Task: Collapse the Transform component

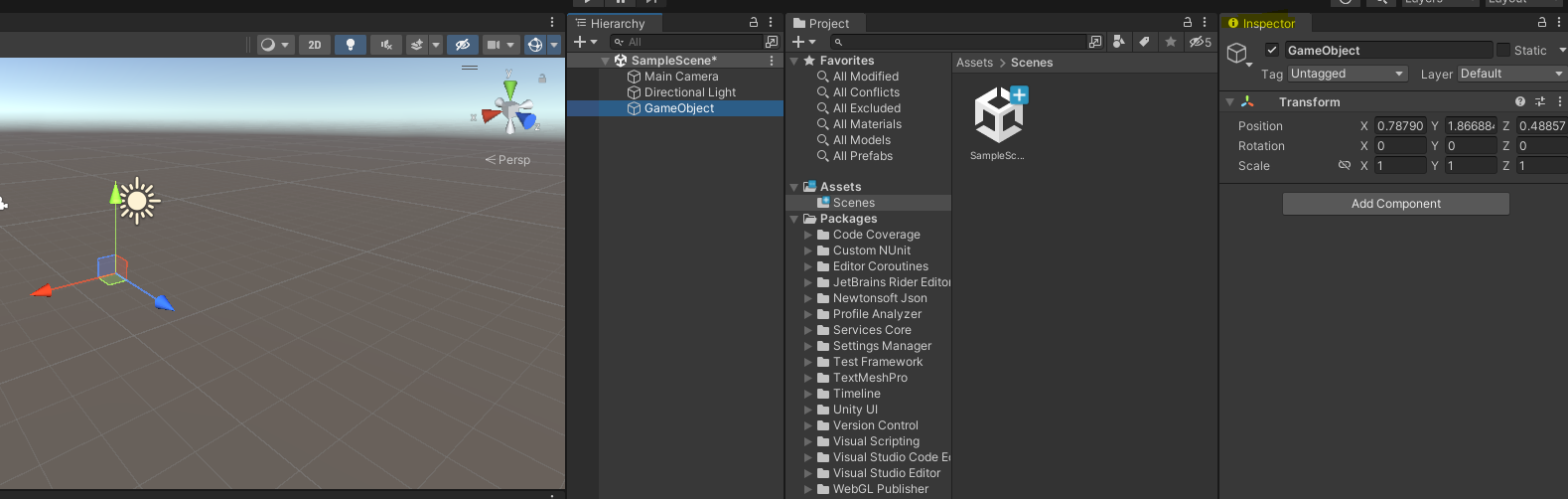Action: click(1229, 102)
